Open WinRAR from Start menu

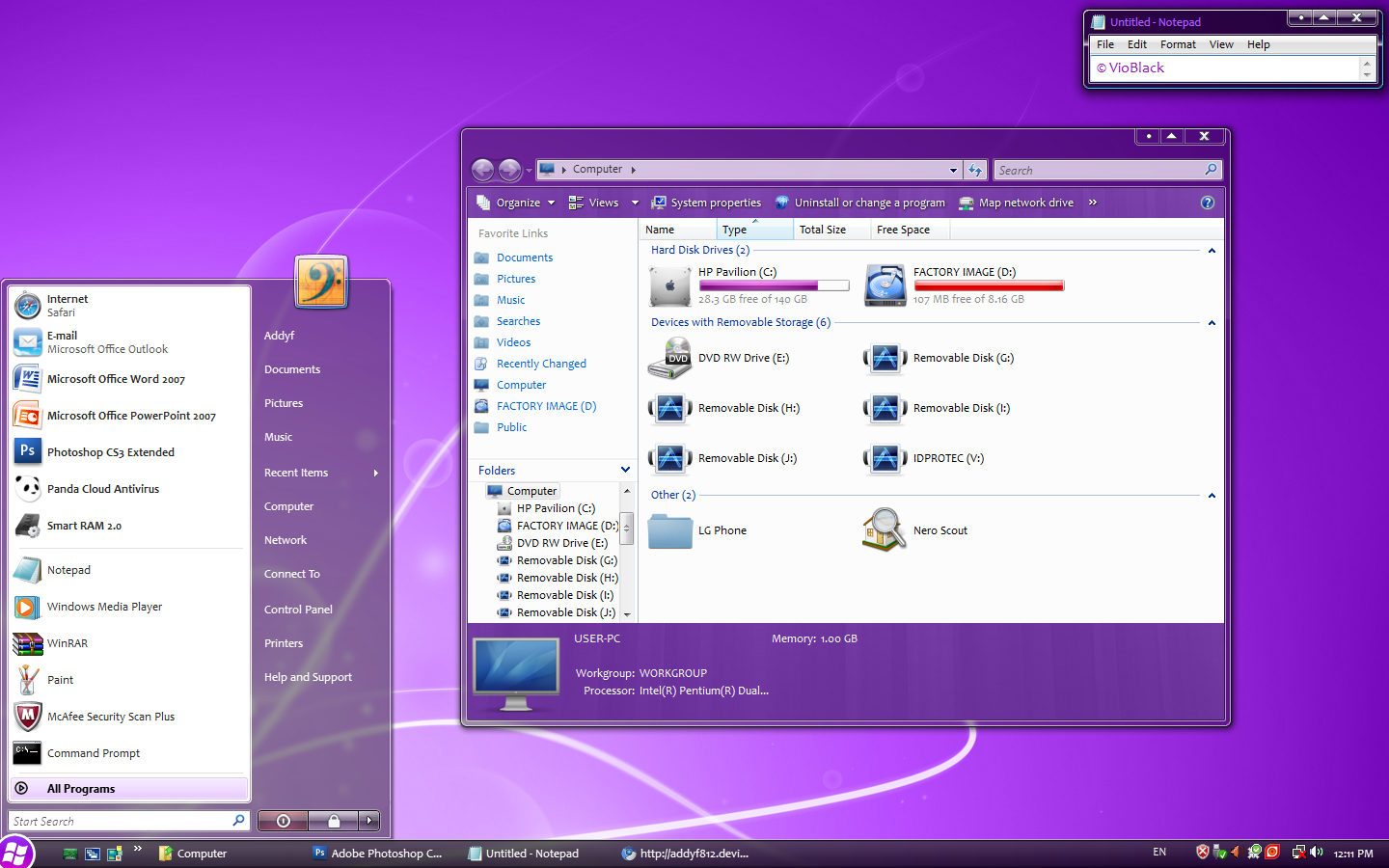[129, 643]
